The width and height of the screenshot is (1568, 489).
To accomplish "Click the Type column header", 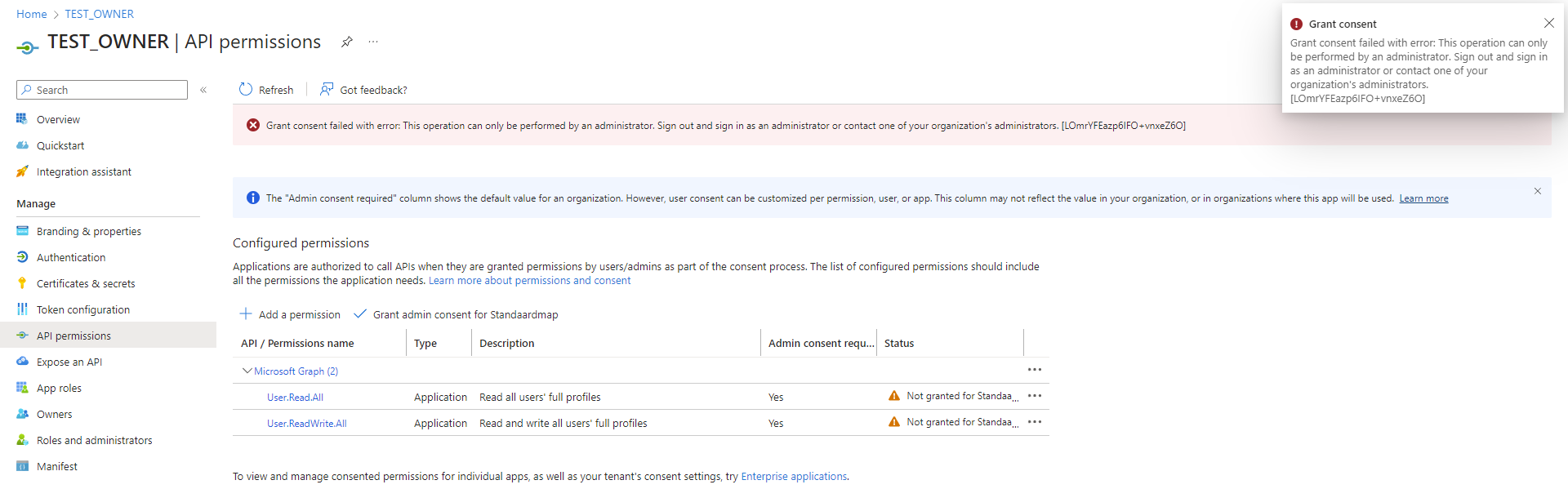I will point(425,343).
